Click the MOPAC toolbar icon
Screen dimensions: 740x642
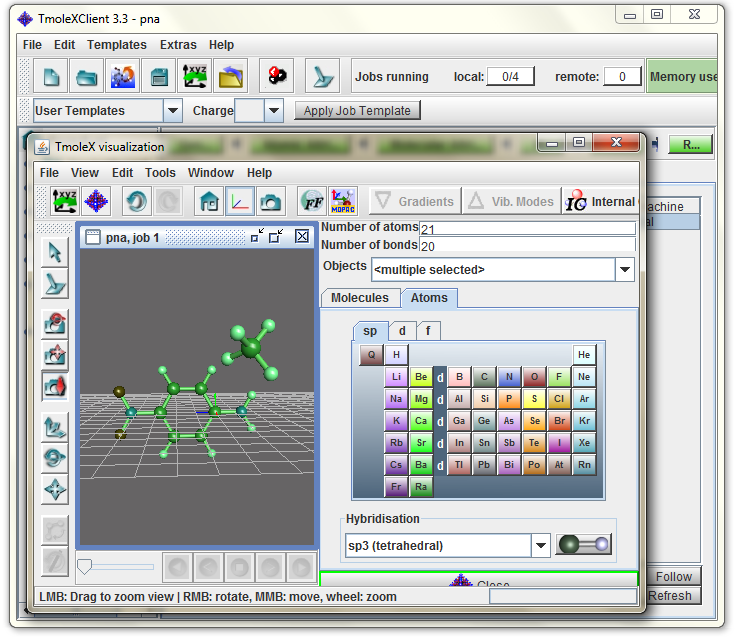coord(343,201)
